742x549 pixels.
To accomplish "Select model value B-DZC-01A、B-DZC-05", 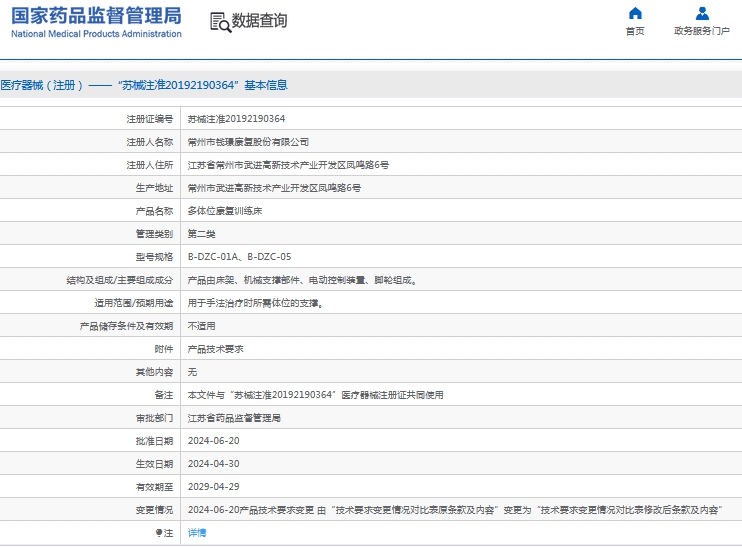I will click(239, 257).
